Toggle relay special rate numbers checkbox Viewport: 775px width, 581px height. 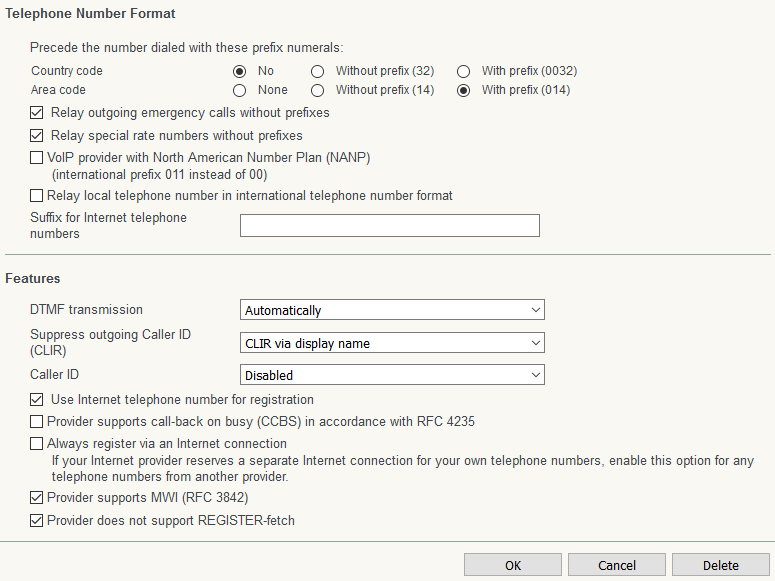tap(38, 135)
